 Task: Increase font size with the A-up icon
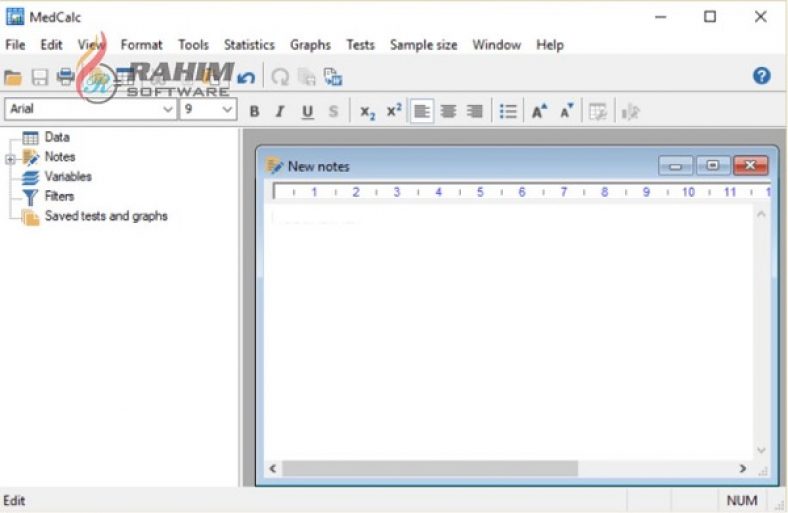[x=539, y=111]
